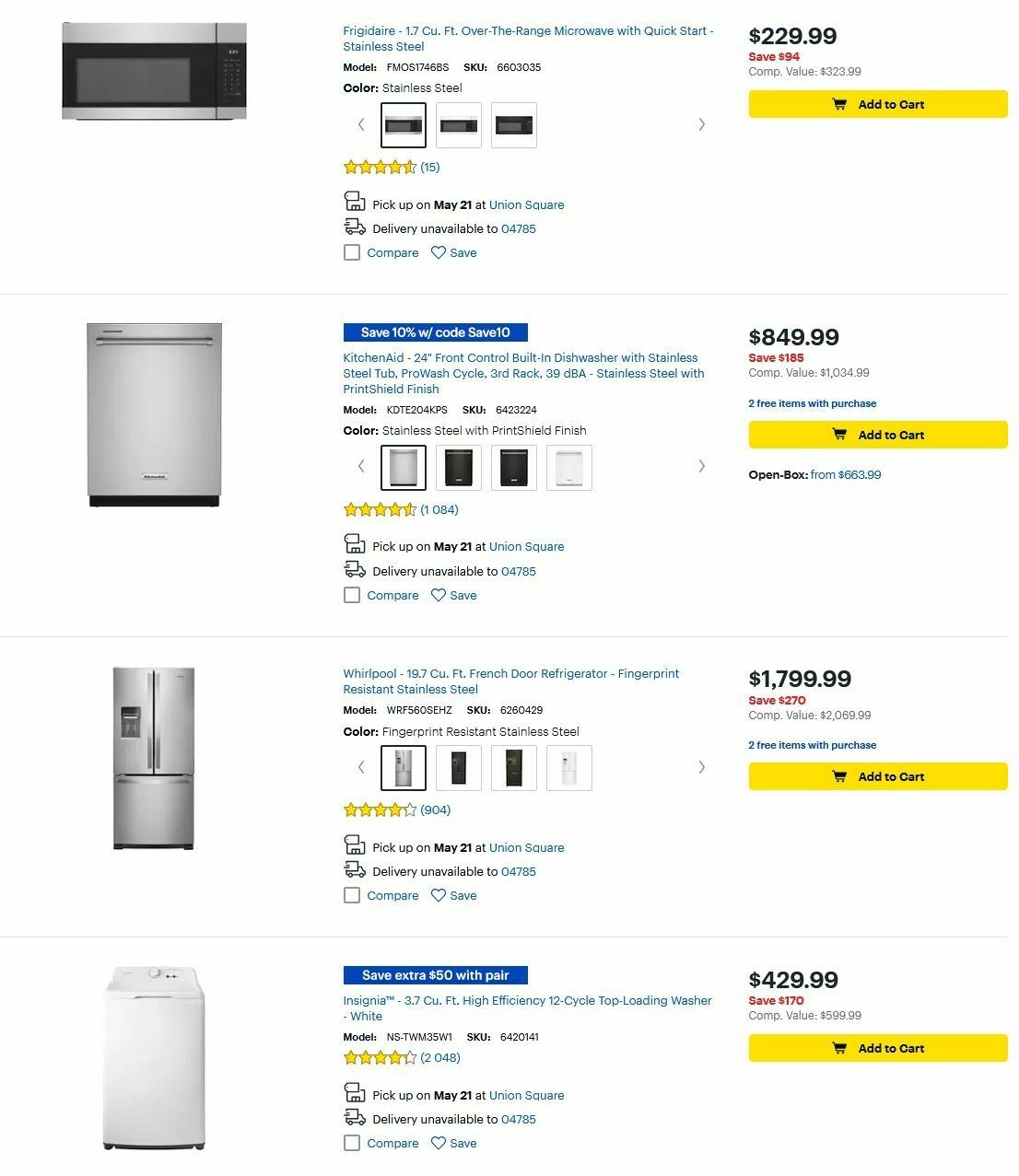Enable Compare for KitchenAid dishwasher

tap(352, 594)
